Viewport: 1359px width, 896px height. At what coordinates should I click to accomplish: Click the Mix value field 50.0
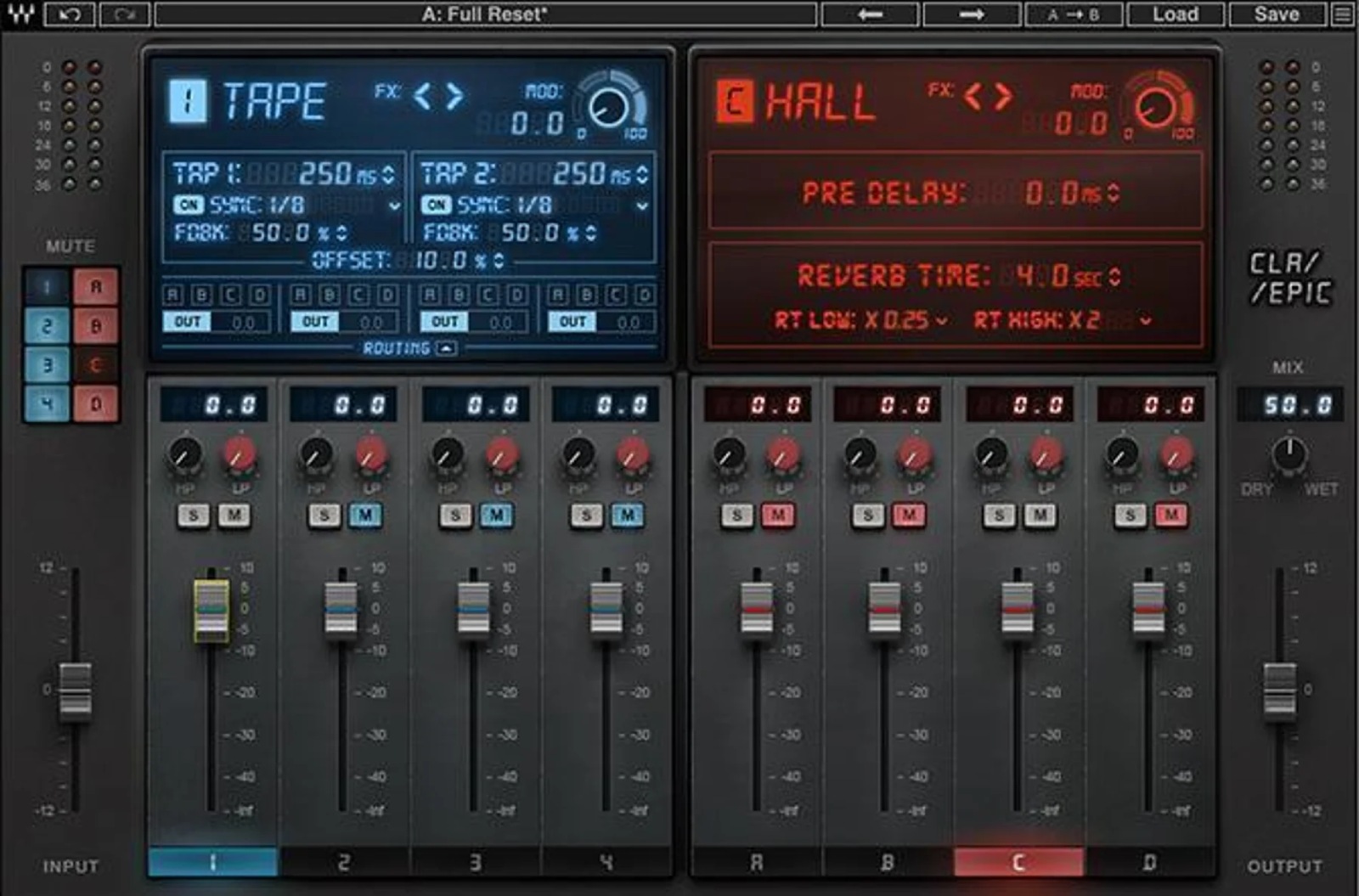tap(1289, 405)
